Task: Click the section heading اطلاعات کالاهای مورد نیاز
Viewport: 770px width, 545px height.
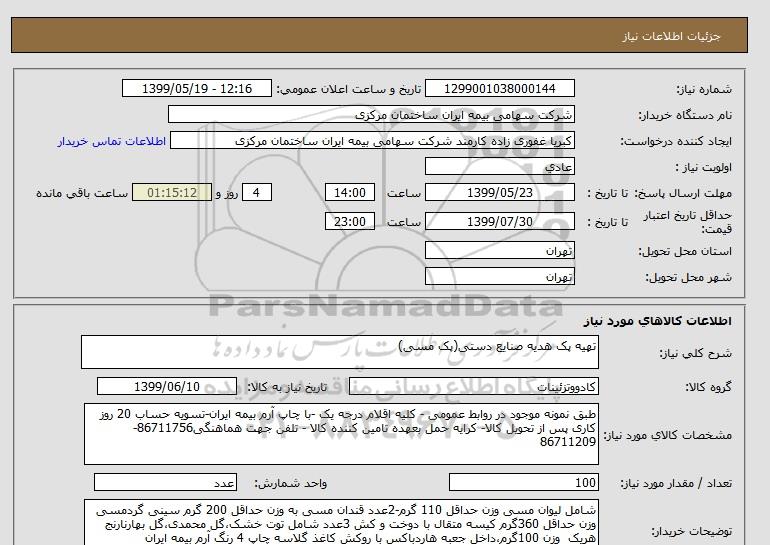Action: click(658, 321)
